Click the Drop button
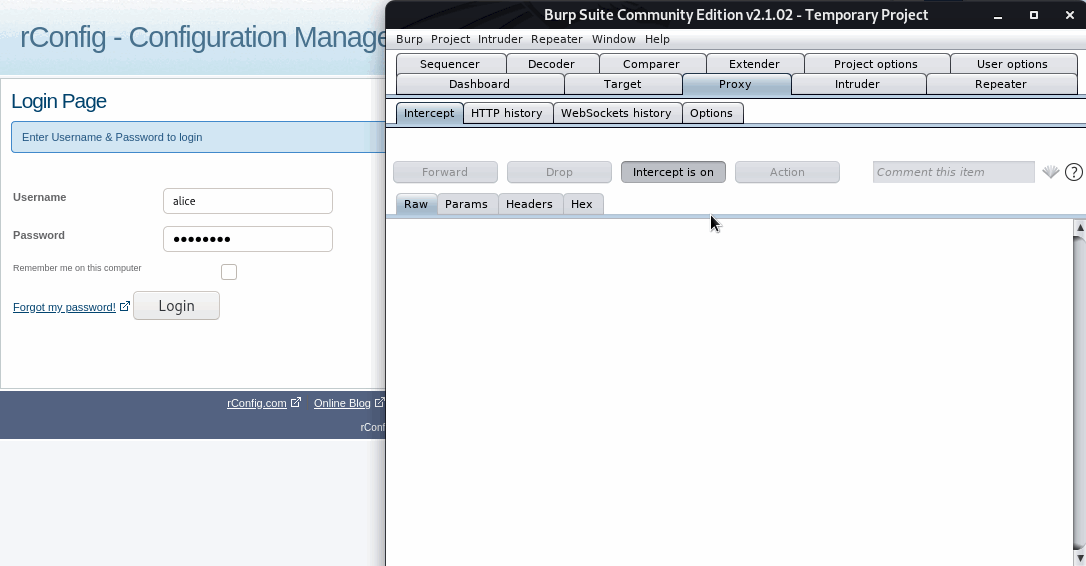Screen dimensions: 1086x566 (559, 172)
